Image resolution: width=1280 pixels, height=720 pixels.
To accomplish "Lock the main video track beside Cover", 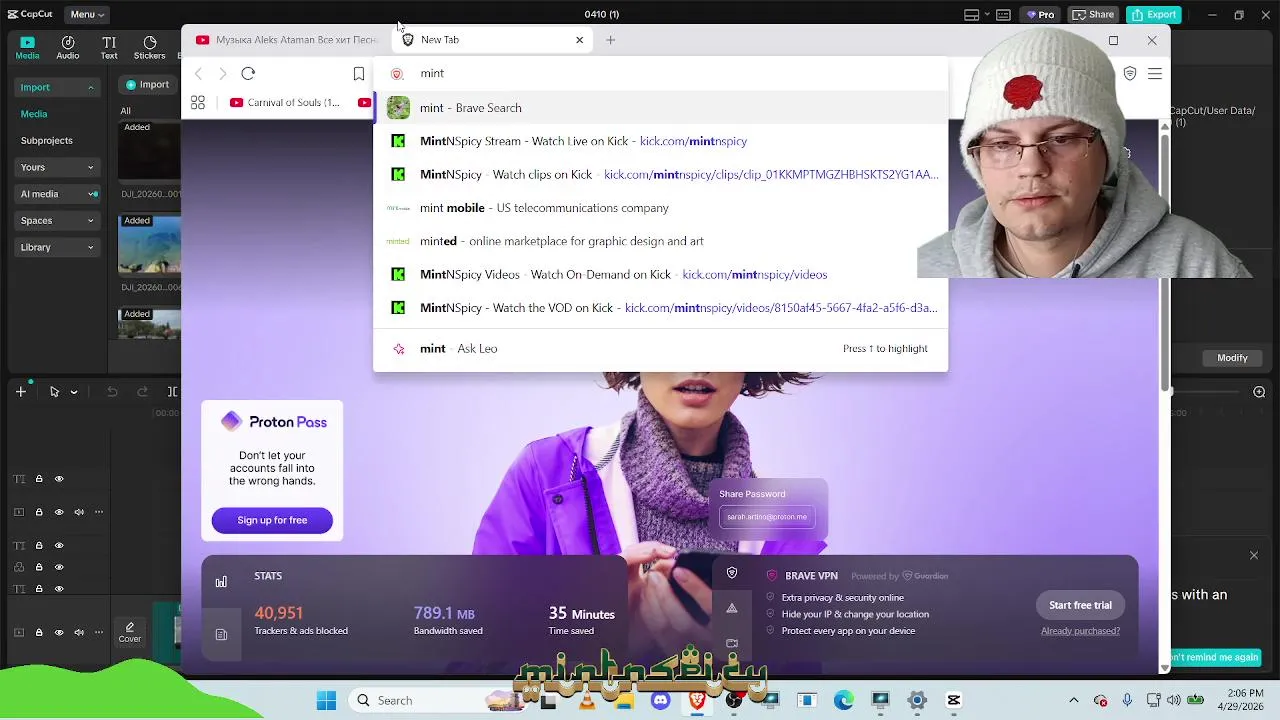I will coord(39,632).
